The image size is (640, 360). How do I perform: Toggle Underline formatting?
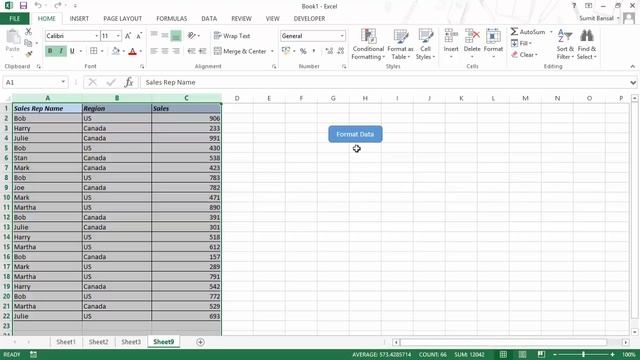coord(72,51)
